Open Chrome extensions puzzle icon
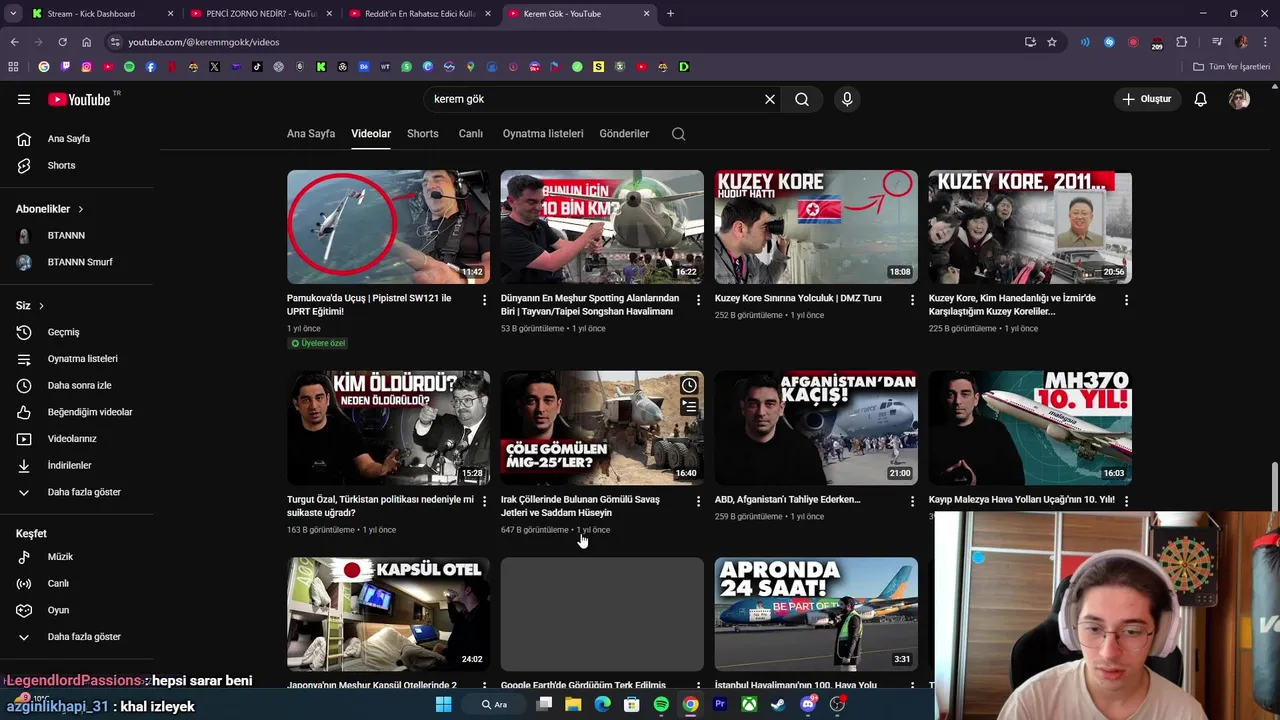1280x720 pixels. point(1181,42)
